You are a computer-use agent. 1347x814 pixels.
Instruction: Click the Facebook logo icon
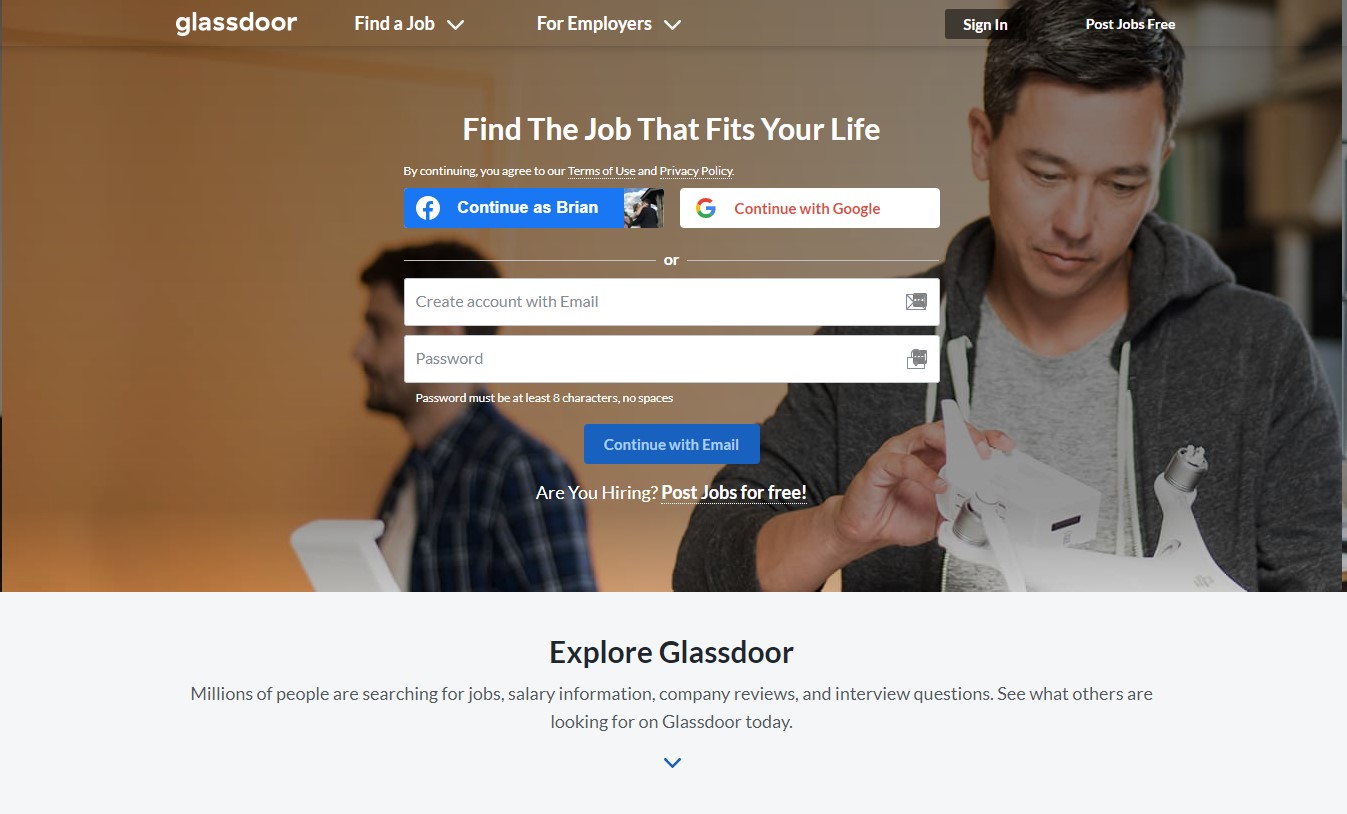point(428,208)
